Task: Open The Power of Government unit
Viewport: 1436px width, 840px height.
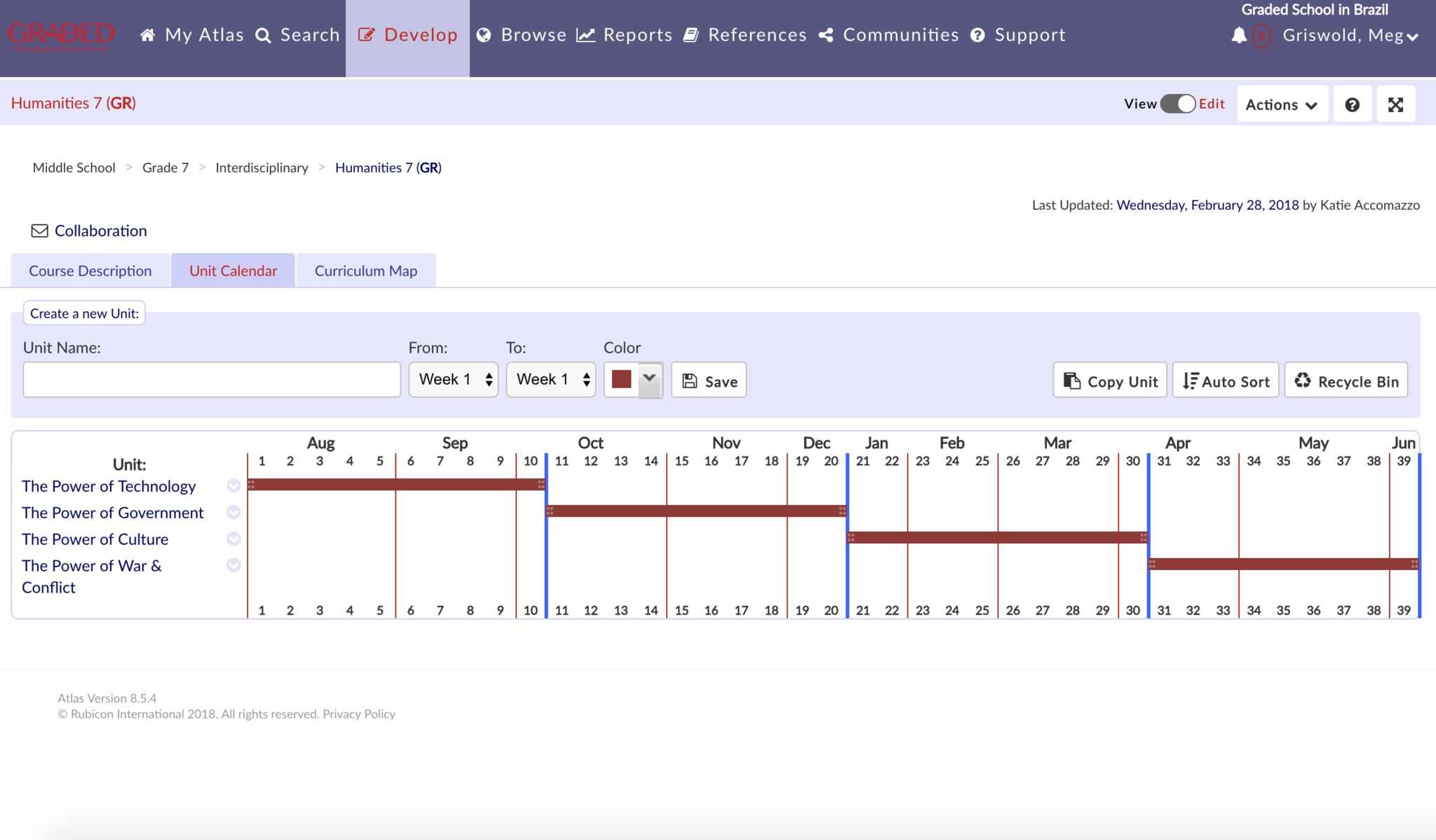Action: 112,513
